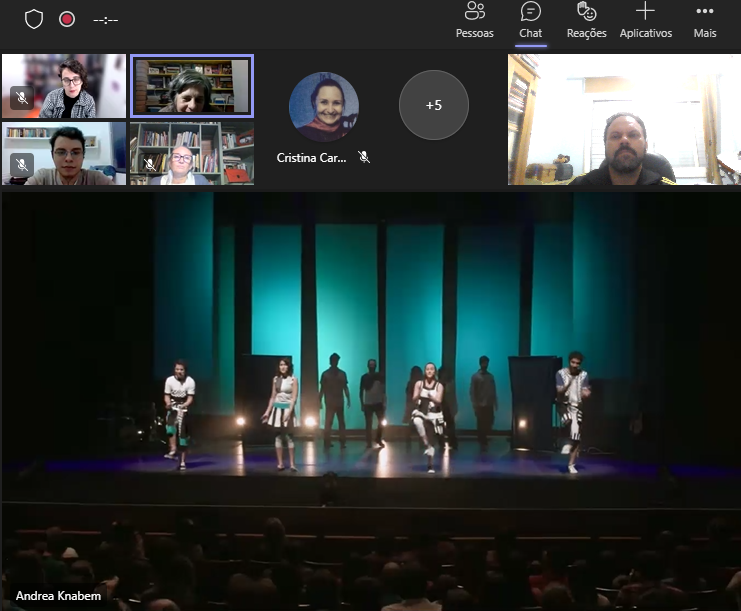
Task: Open Aplicativos to add apps
Action: (646, 21)
